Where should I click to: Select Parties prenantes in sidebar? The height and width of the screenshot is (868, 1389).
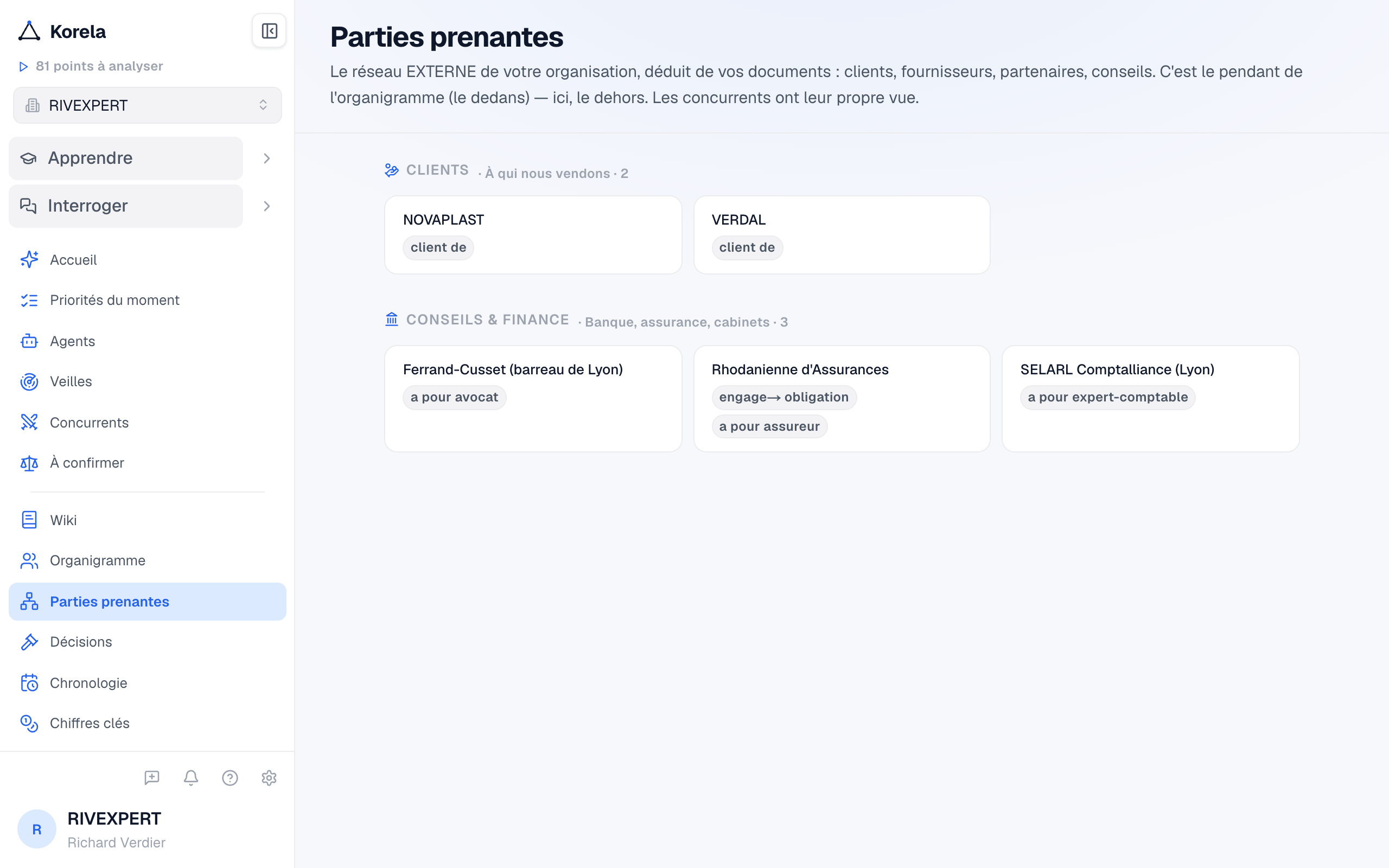[x=148, y=602]
